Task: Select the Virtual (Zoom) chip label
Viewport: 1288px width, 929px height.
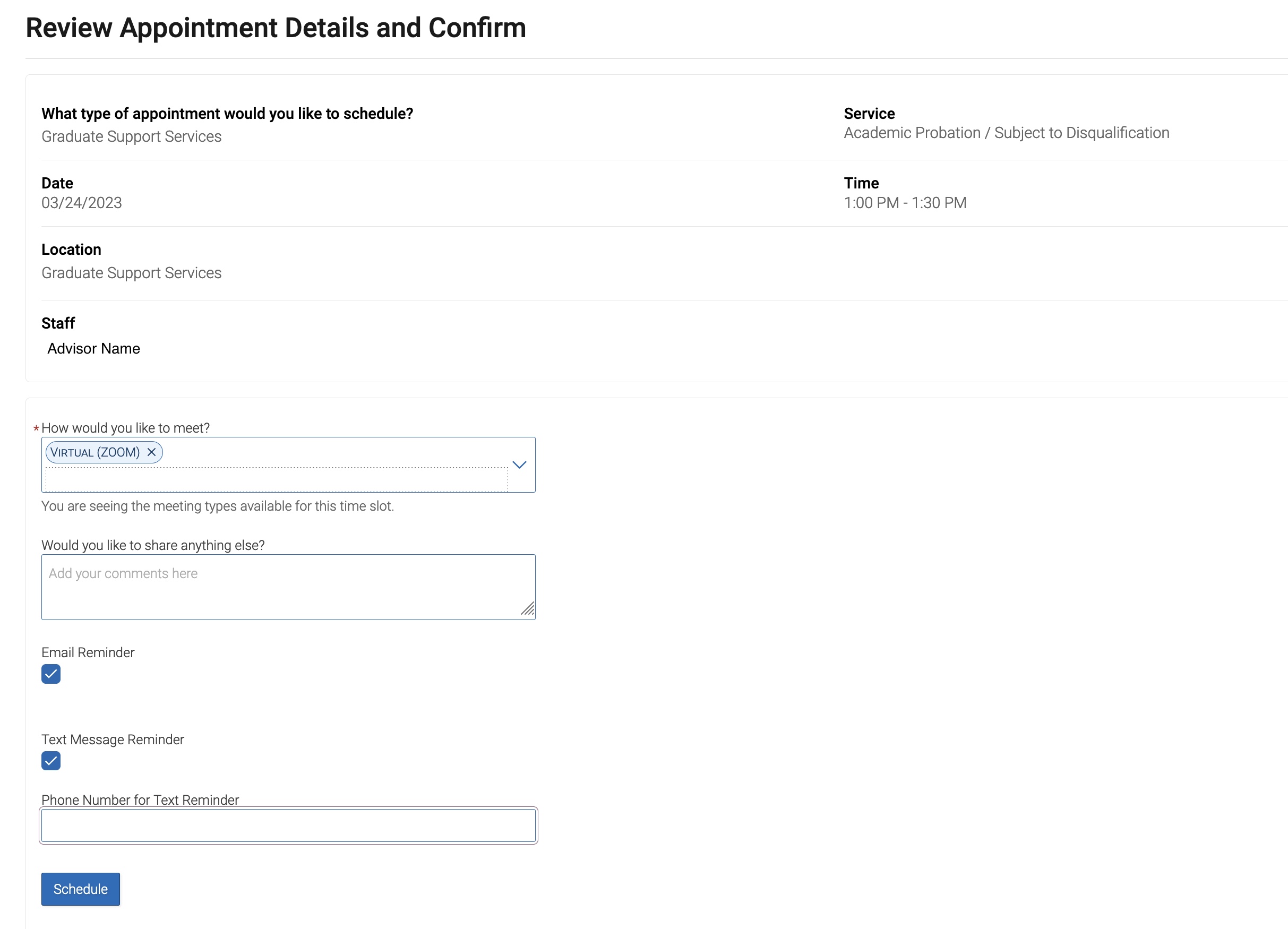Action: (x=95, y=452)
